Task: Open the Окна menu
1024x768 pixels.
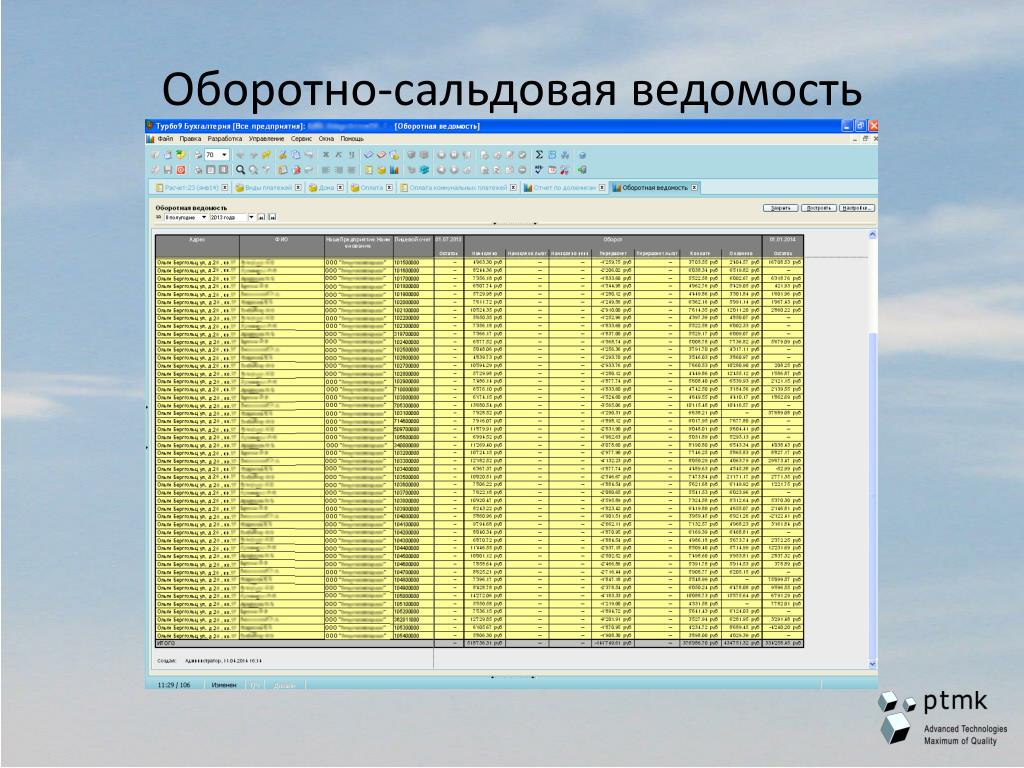Action: [x=327, y=138]
